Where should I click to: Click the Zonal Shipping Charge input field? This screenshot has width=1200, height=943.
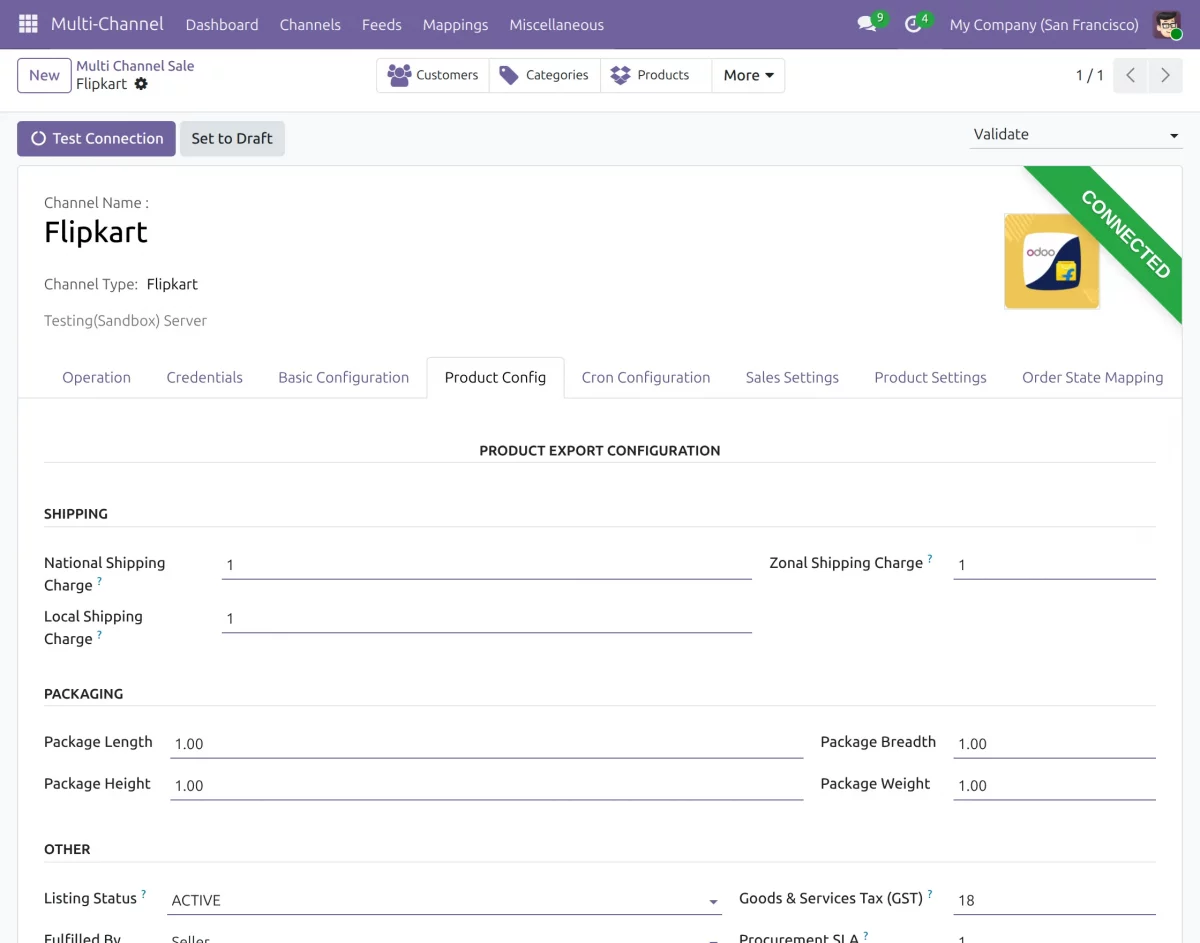click(1054, 565)
